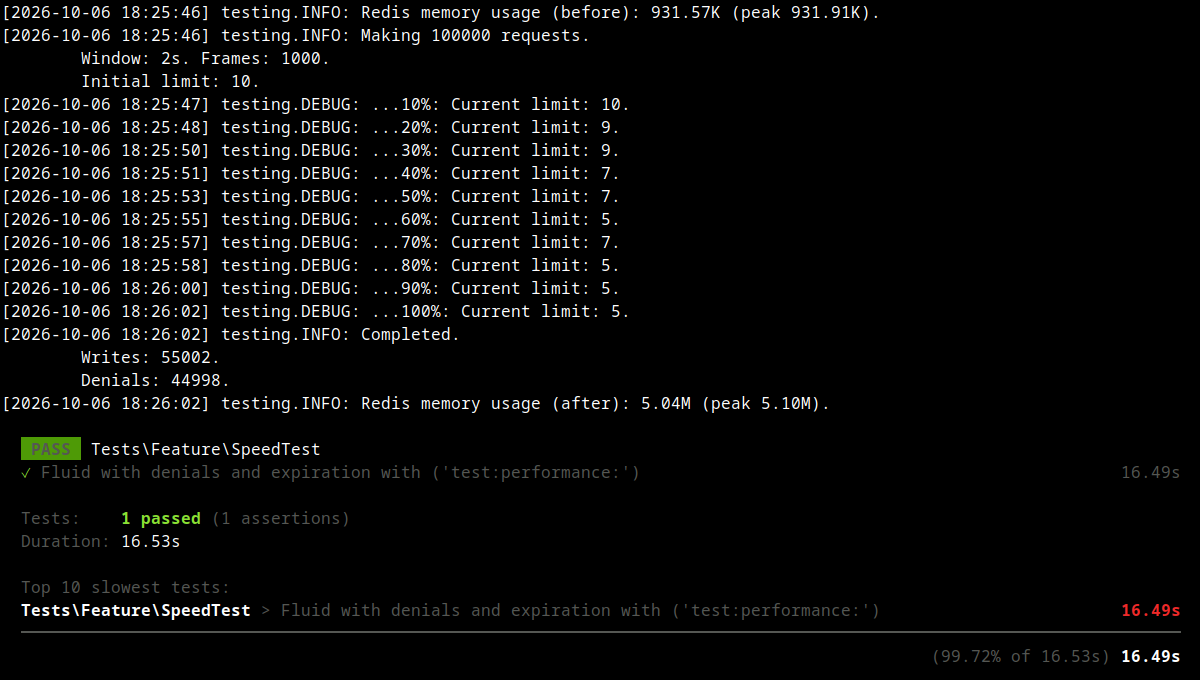This screenshot has height=680, width=1200.
Task: Click the "Duration:" value 16.53s
Action: click(150, 542)
